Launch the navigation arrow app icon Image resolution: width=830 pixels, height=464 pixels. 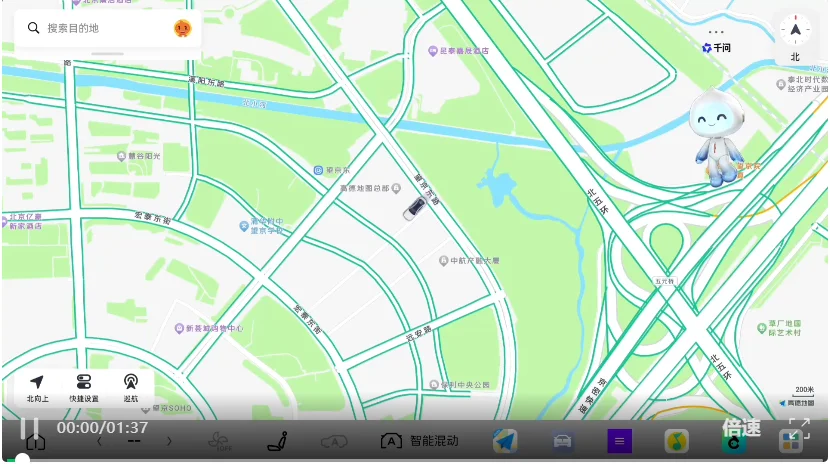click(505, 441)
